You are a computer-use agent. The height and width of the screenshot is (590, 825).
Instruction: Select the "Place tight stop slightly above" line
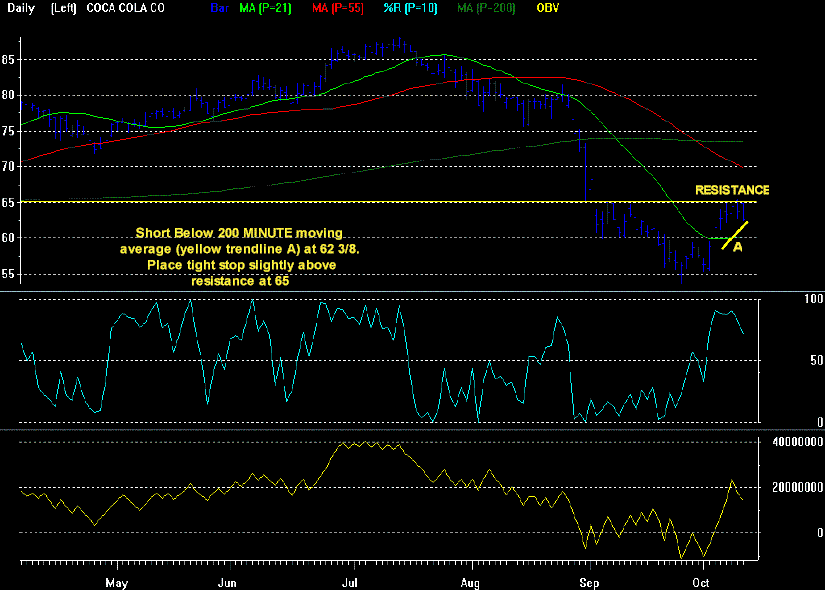coord(242,265)
